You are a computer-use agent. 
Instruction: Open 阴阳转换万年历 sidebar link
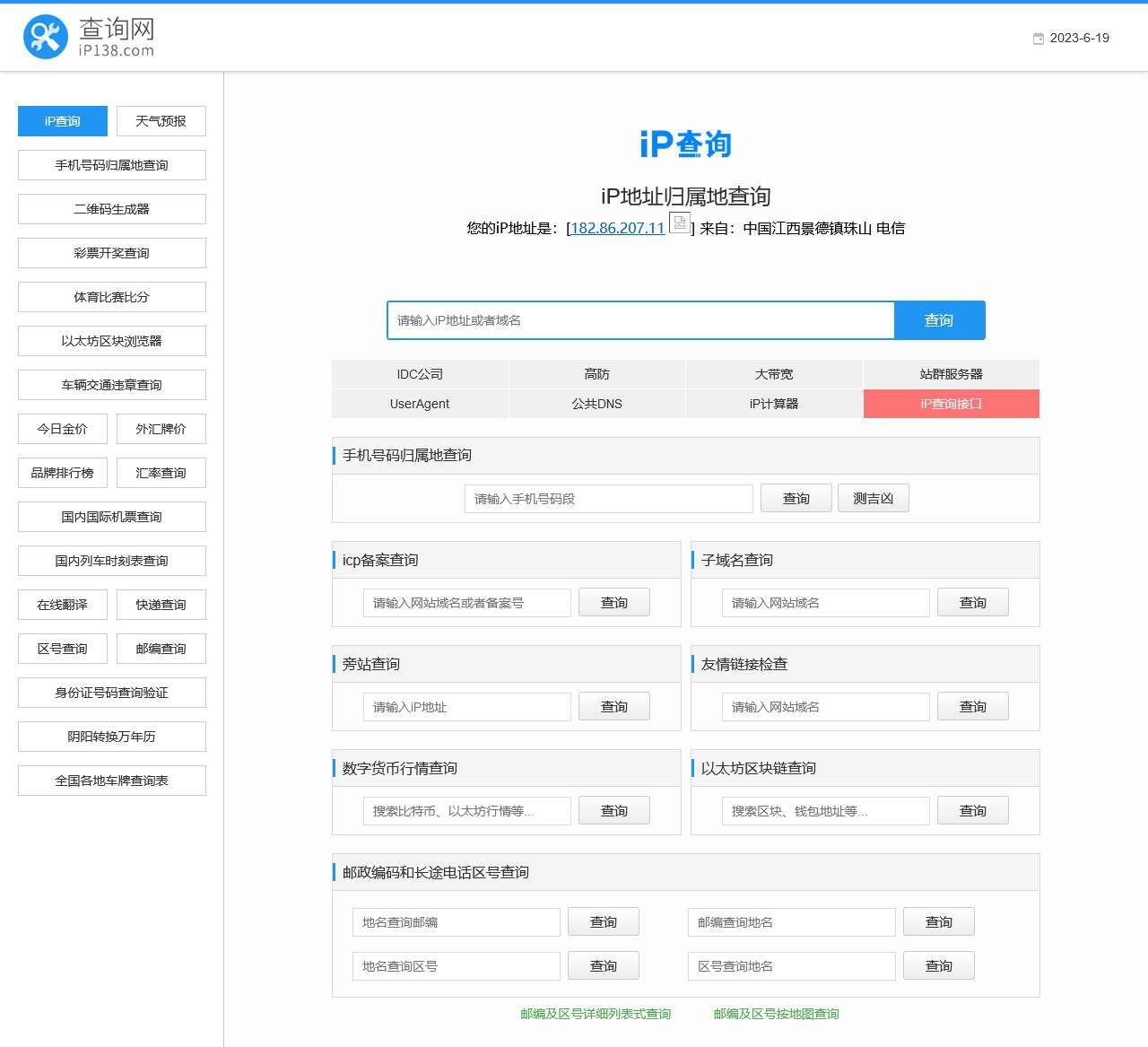tap(112, 737)
